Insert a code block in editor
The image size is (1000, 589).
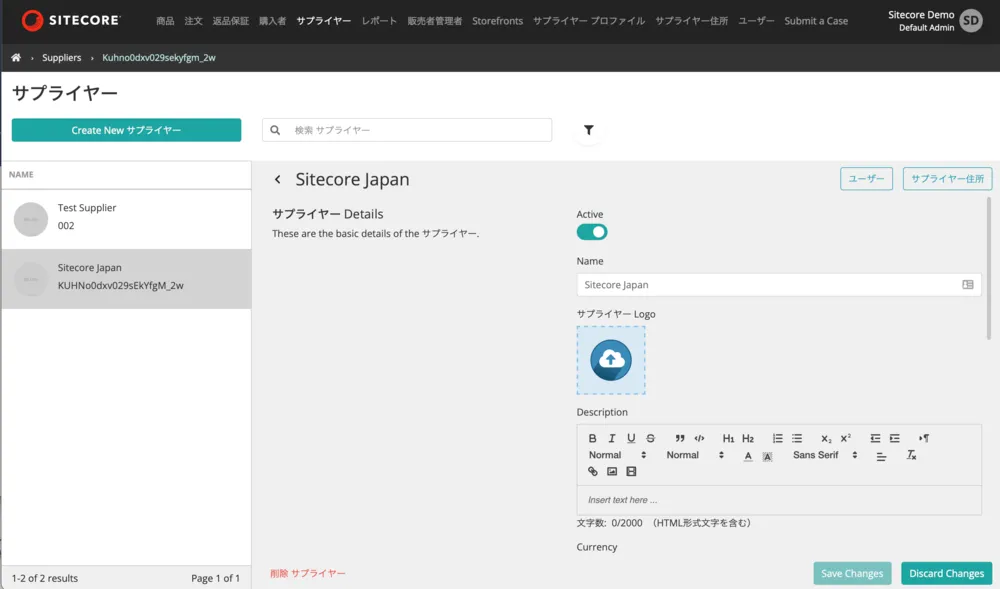(699, 438)
